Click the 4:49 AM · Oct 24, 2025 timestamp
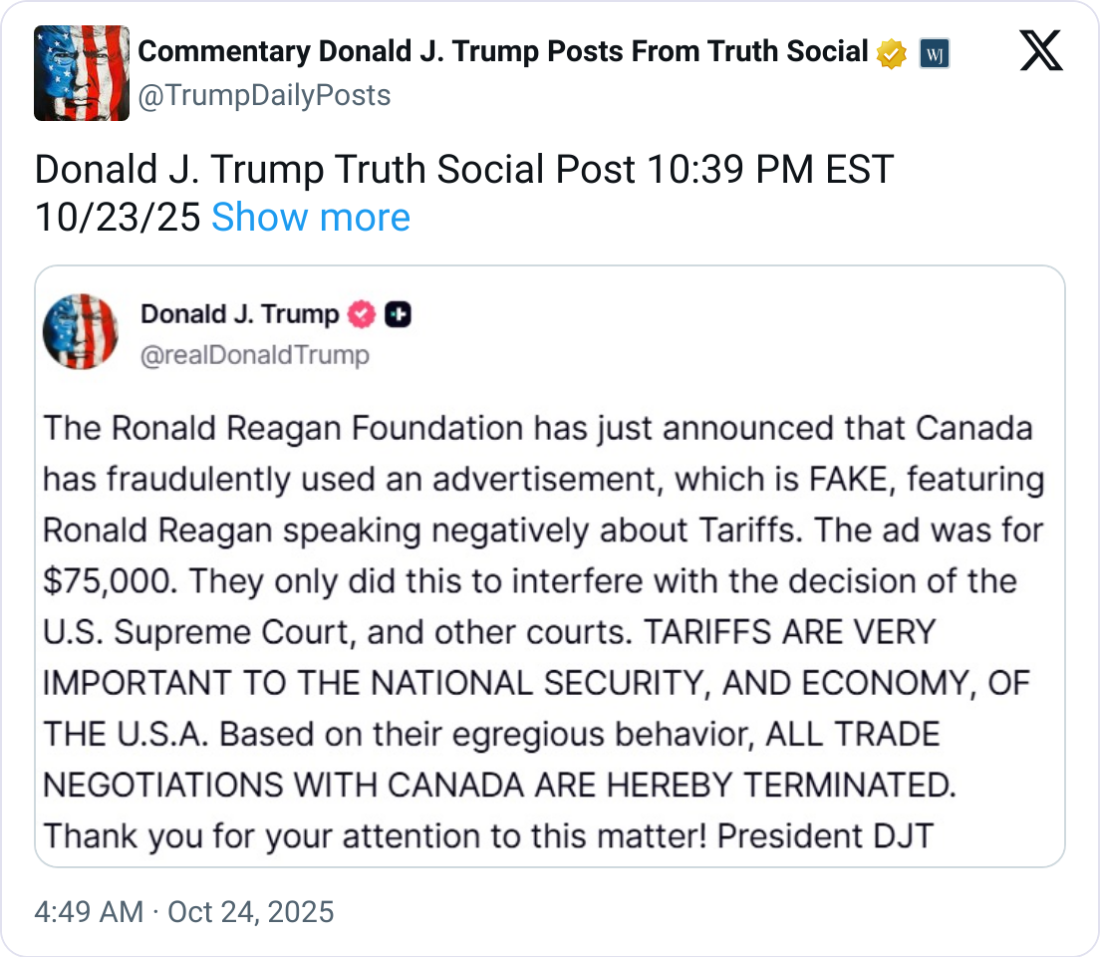Viewport: 1100px width, 957px height. point(184,912)
